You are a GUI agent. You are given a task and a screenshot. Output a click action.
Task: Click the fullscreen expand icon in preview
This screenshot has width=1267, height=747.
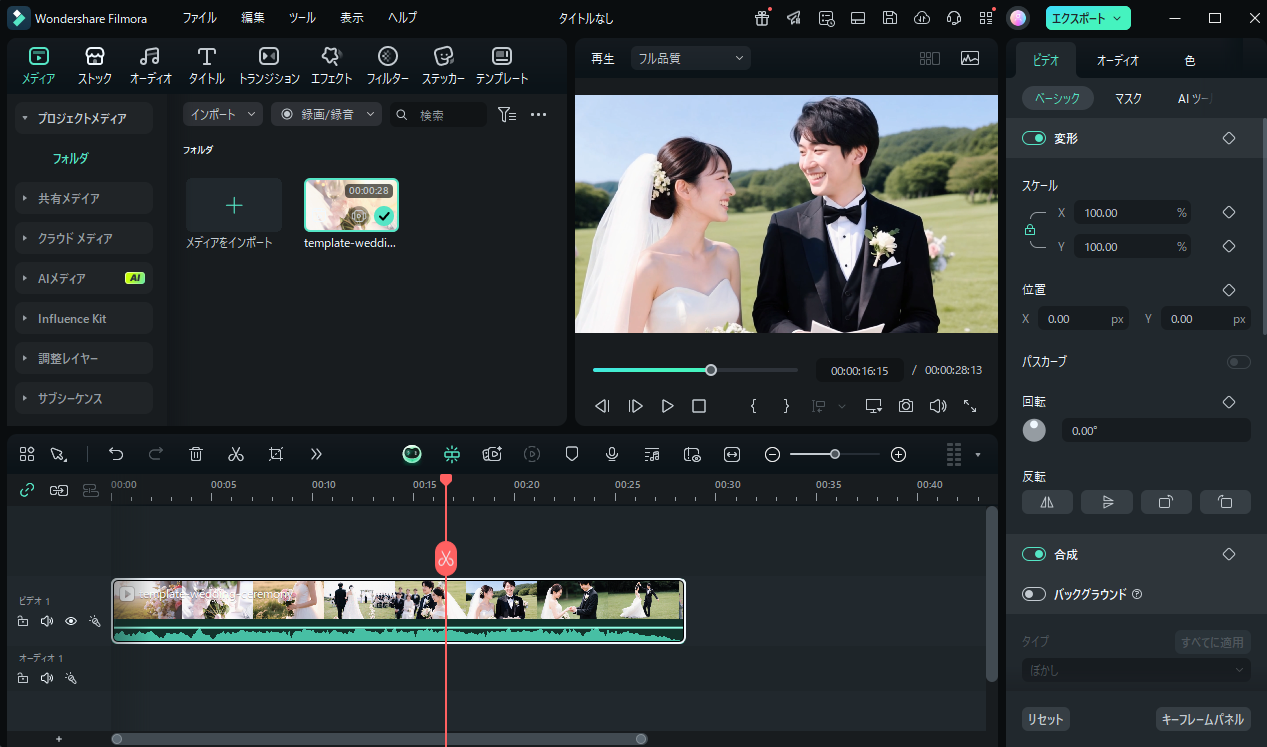(x=970, y=406)
